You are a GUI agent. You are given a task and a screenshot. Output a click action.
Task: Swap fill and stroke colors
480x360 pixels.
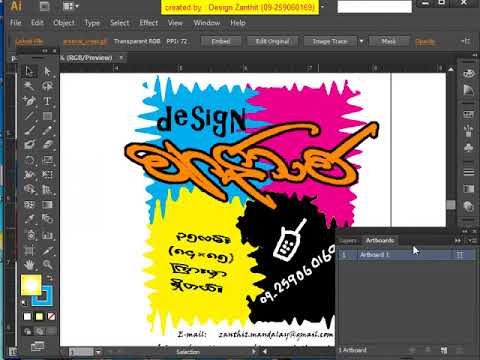tap(49, 277)
